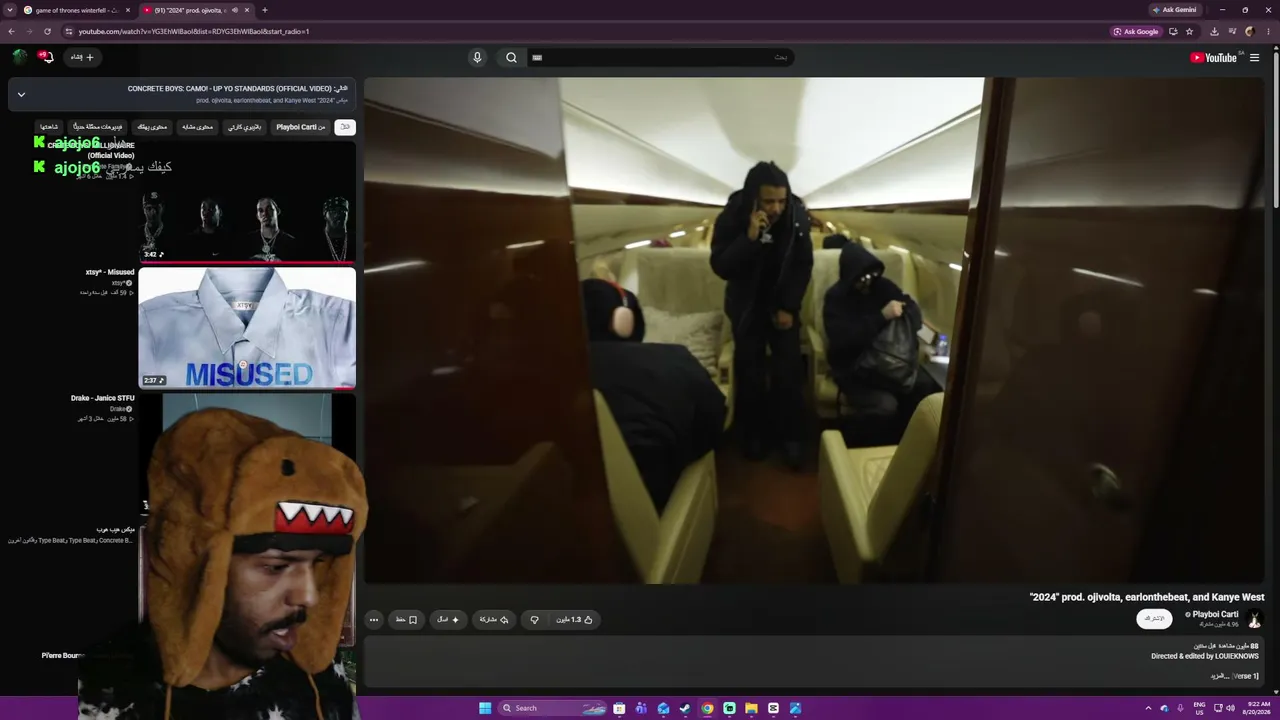
Task: Select the first 'All' filter chip
Action: tap(345, 127)
